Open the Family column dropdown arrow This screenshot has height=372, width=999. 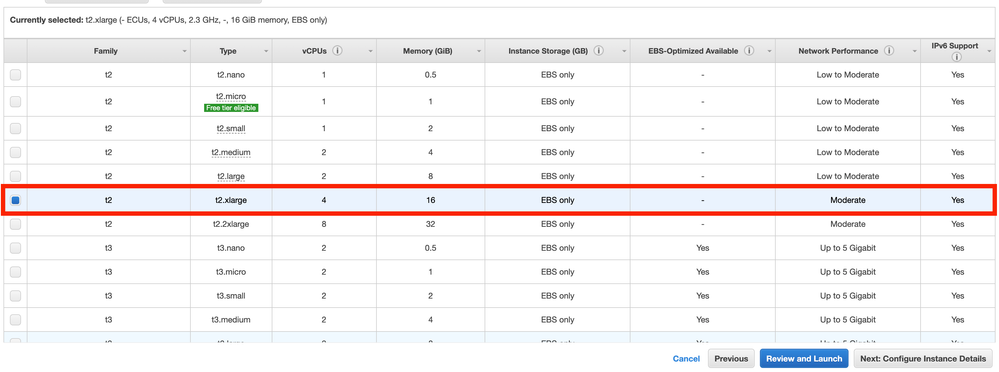pos(185,51)
